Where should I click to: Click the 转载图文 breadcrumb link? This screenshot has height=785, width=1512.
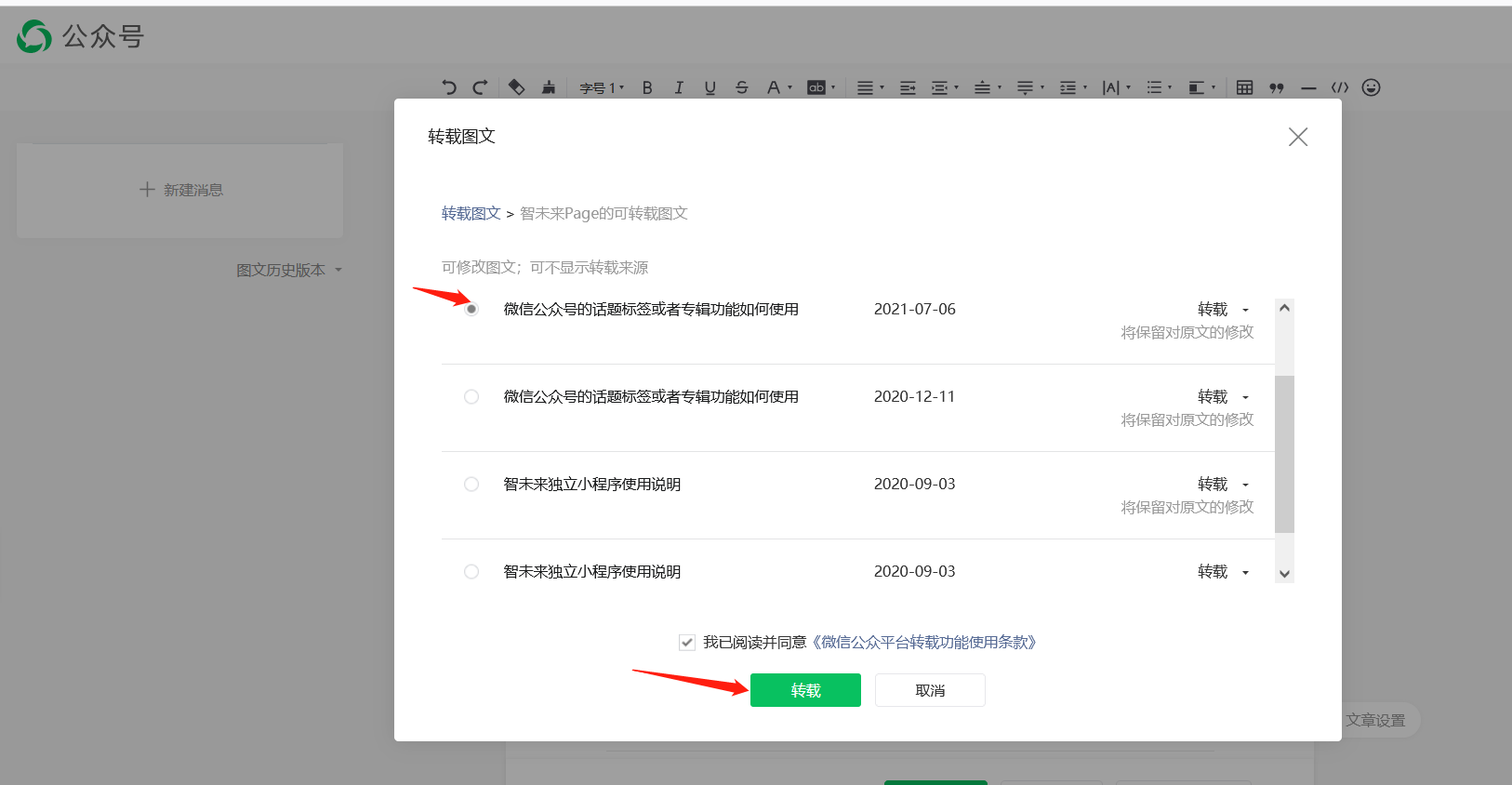click(471, 213)
